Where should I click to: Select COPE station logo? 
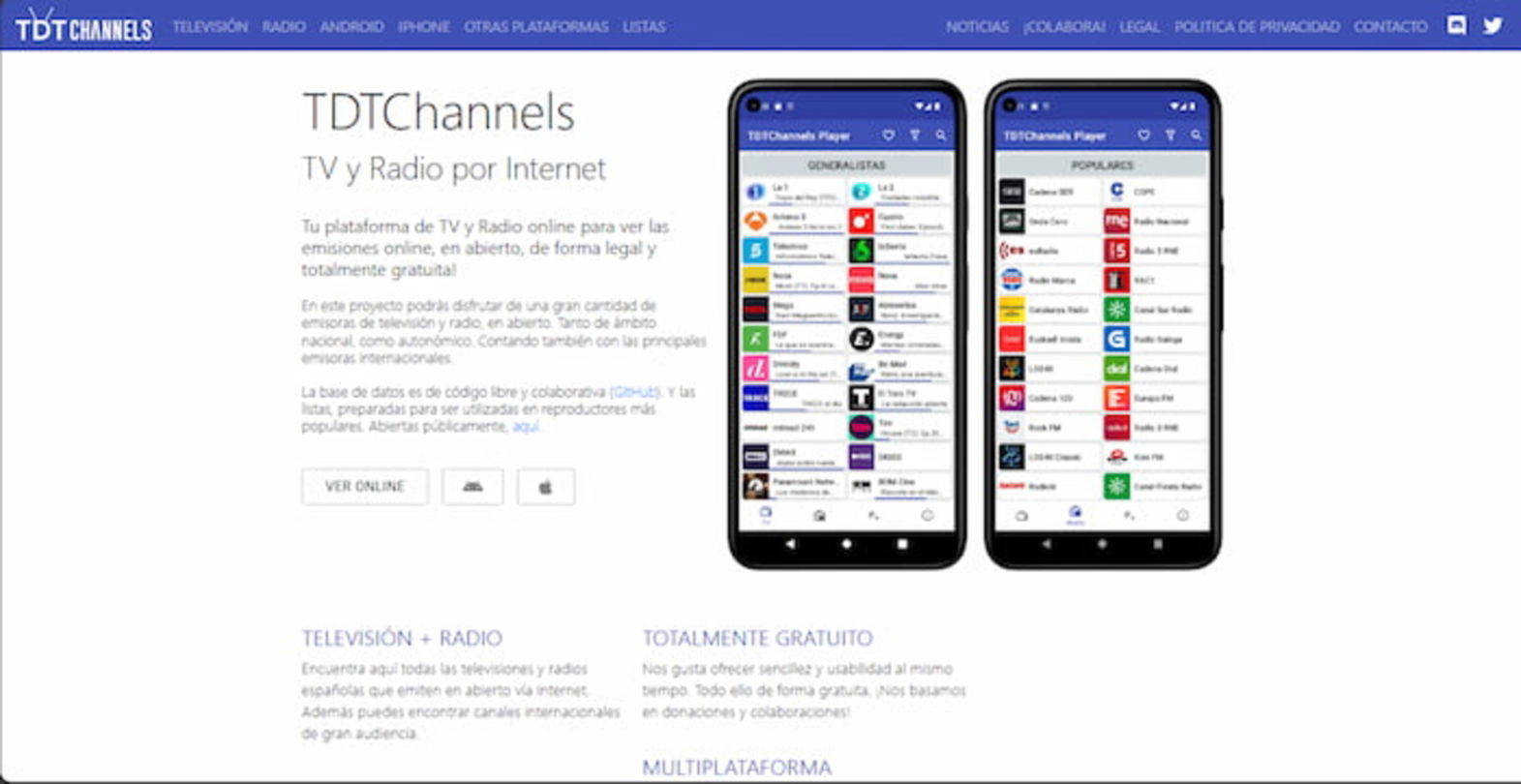[x=1116, y=192]
